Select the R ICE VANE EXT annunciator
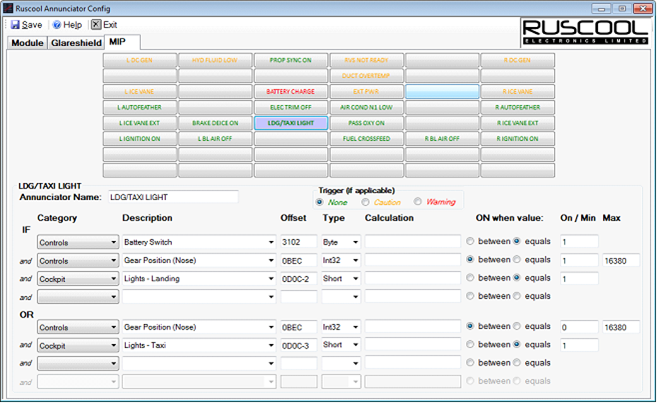This screenshot has height=403, width=657. point(517,123)
